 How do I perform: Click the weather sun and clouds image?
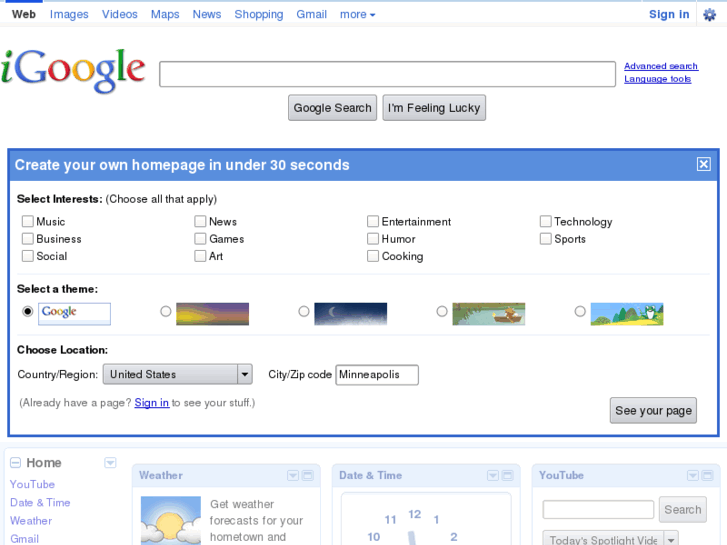pos(171,520)
